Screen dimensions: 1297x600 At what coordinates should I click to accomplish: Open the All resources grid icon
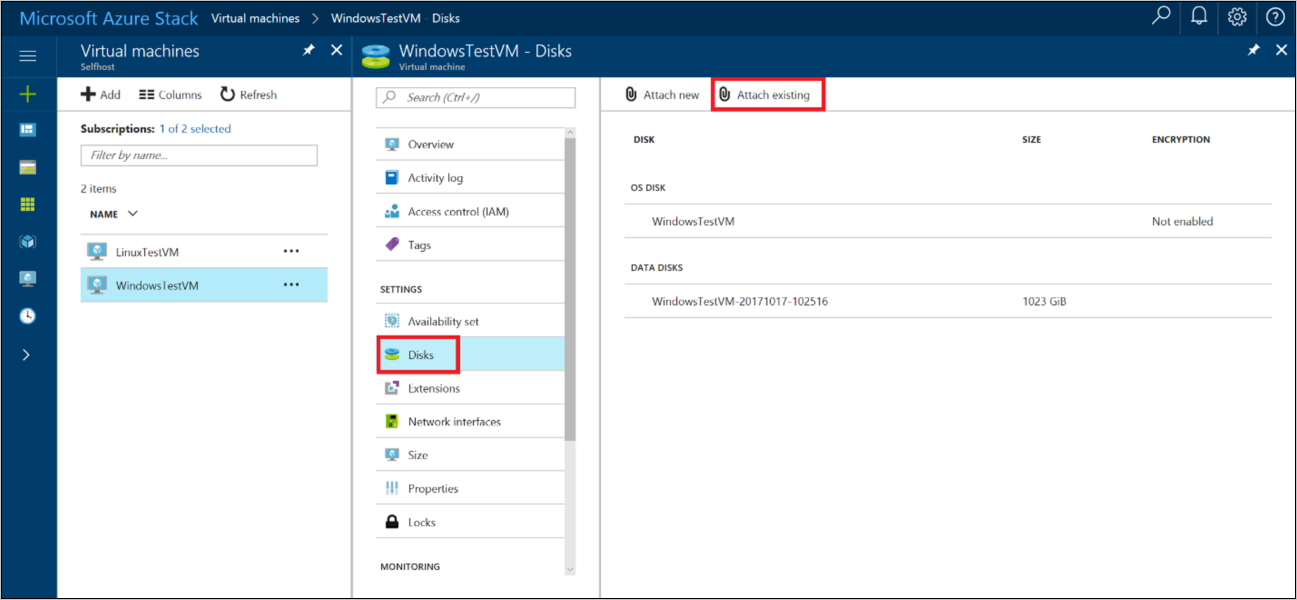click(27, 203)
